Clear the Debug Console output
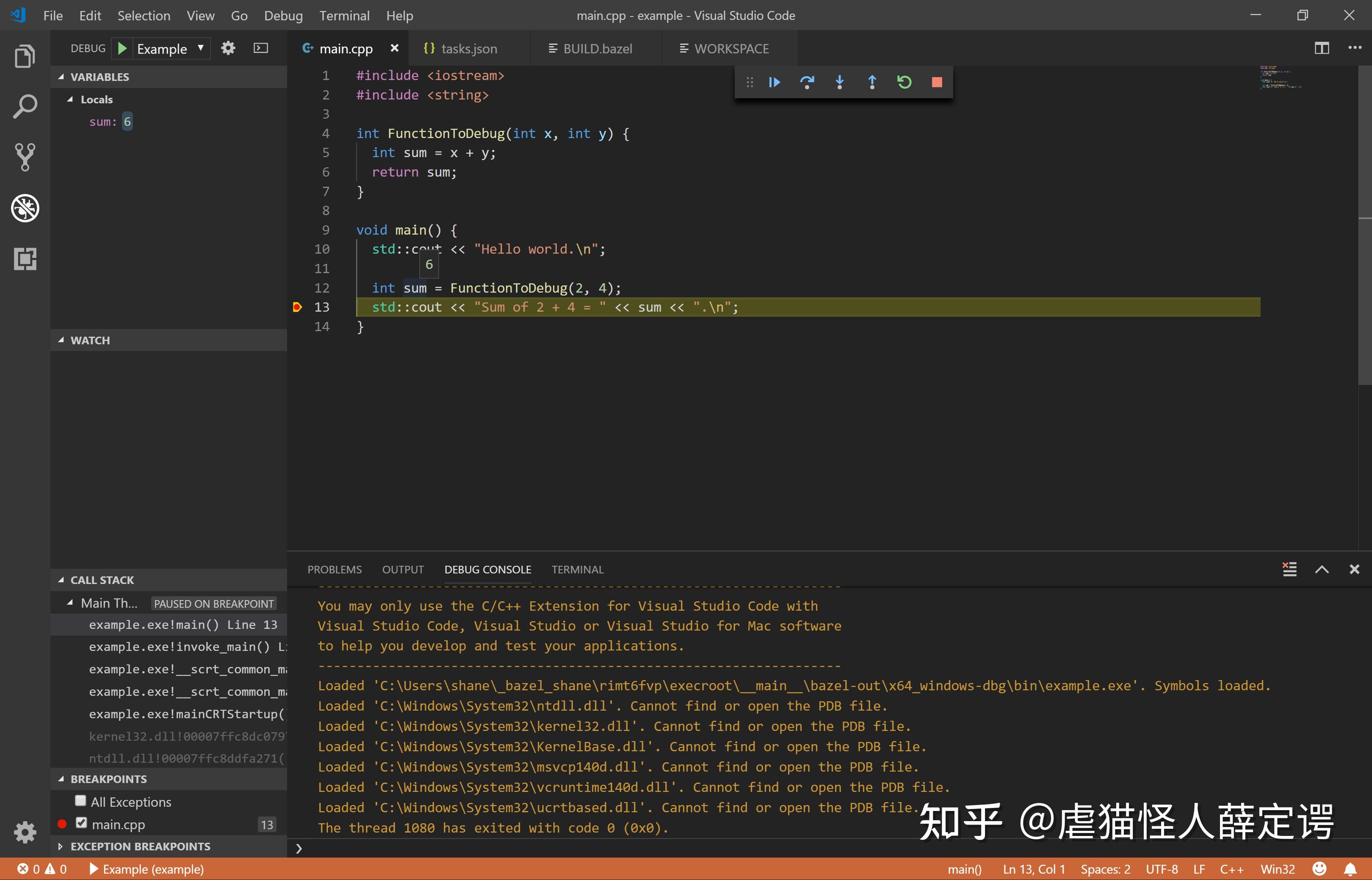Viewport: 1372px width, 880px height. pos(1289,569)
